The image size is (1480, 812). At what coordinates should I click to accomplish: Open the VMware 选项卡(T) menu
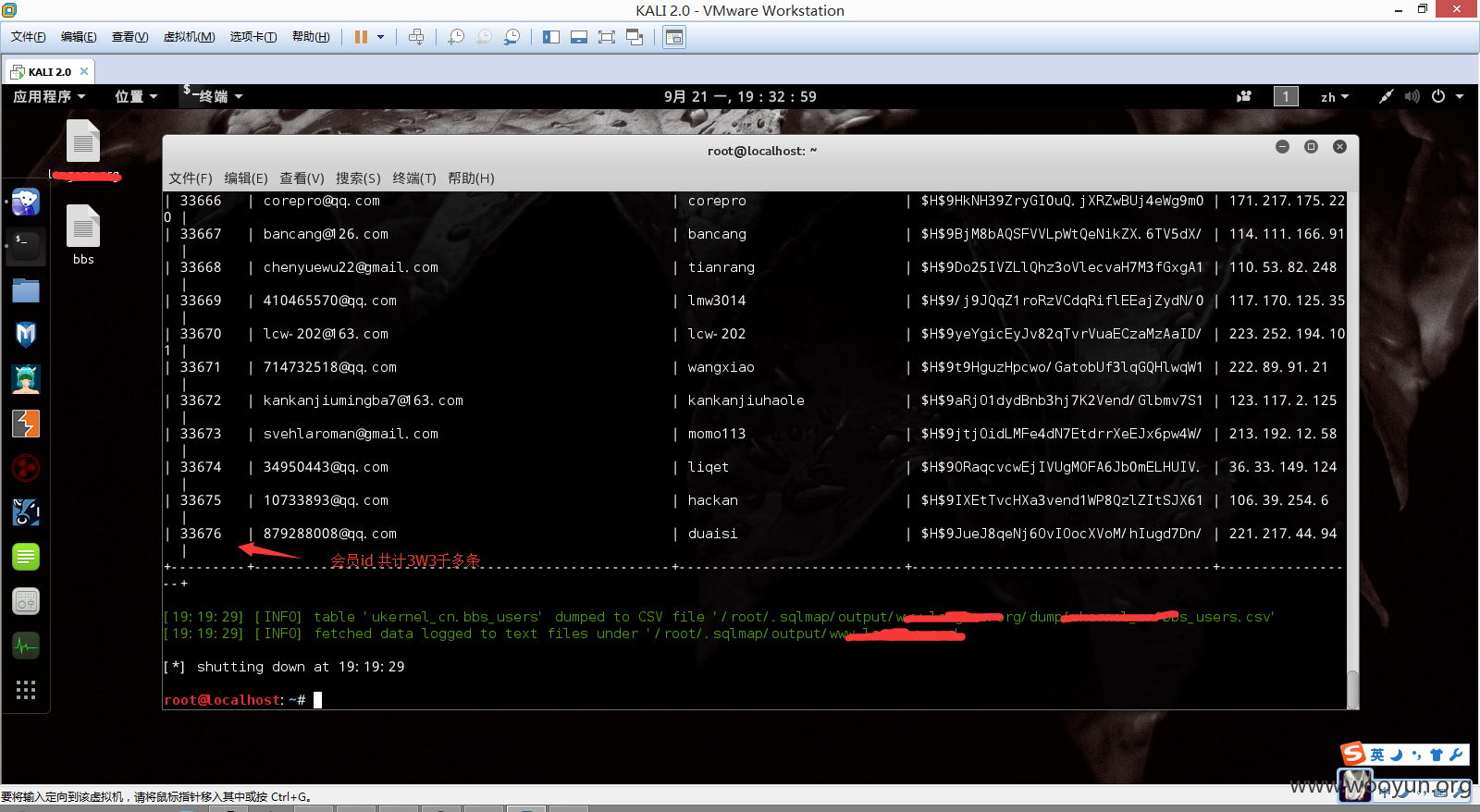tap(253, 37)
